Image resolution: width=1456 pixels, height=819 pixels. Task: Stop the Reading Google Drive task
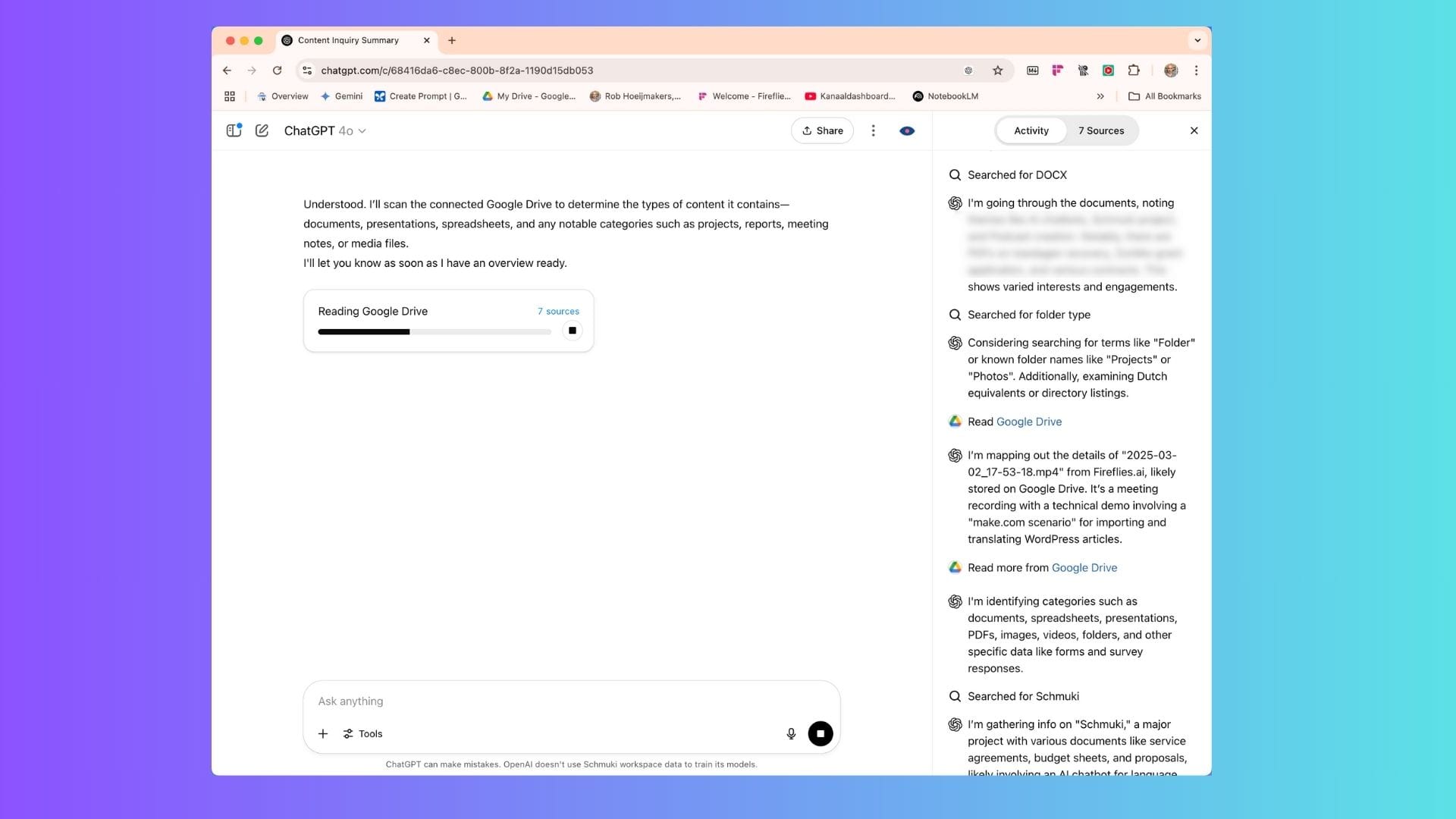[573, 331]
